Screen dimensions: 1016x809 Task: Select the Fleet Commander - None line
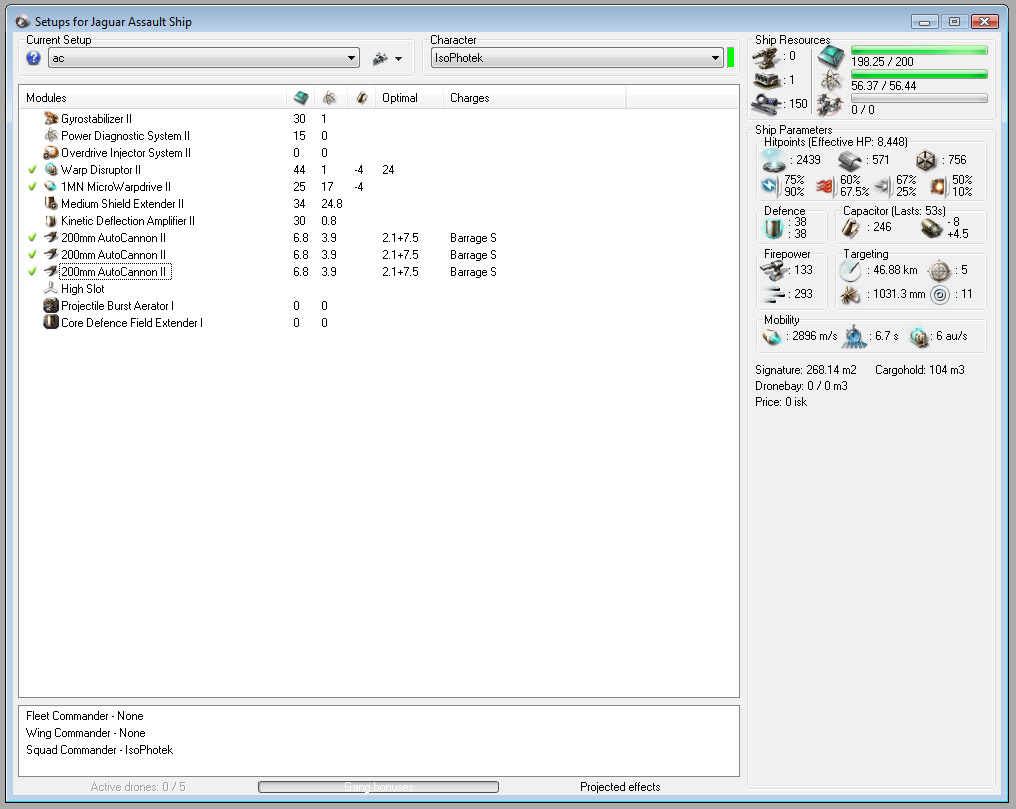point(85,716)
